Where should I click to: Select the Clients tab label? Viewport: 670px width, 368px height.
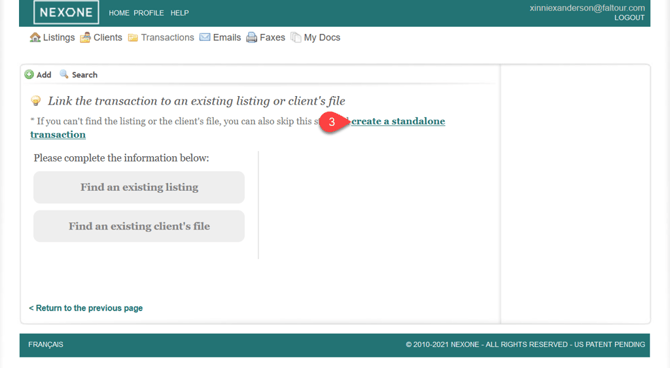(108, 38)
